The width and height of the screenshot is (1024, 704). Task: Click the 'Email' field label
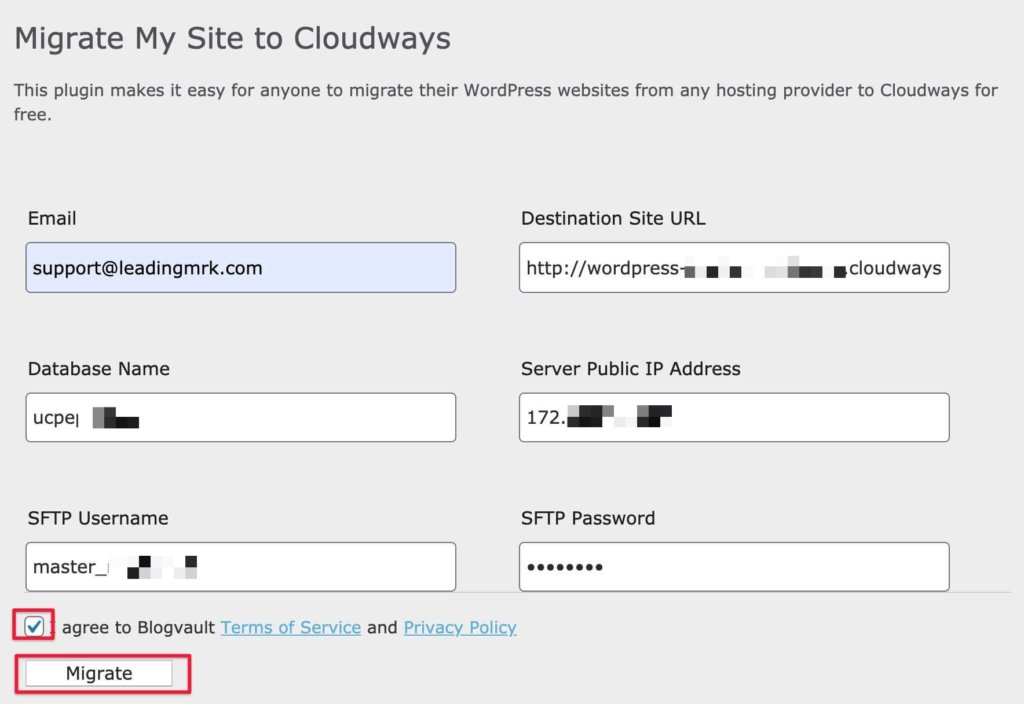click(52, 218)
